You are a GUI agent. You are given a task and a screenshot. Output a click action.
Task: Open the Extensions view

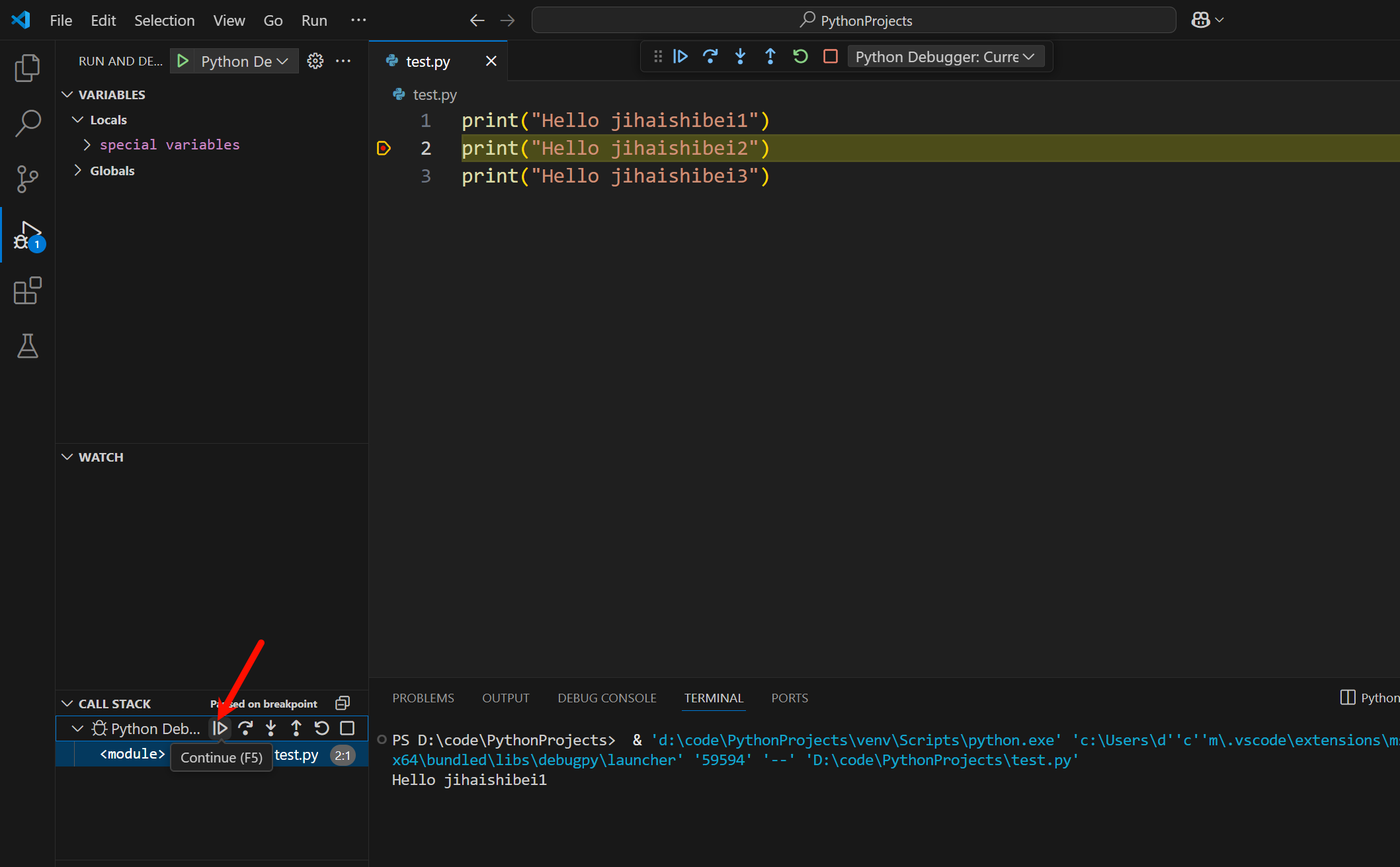(x=27, y=291)
